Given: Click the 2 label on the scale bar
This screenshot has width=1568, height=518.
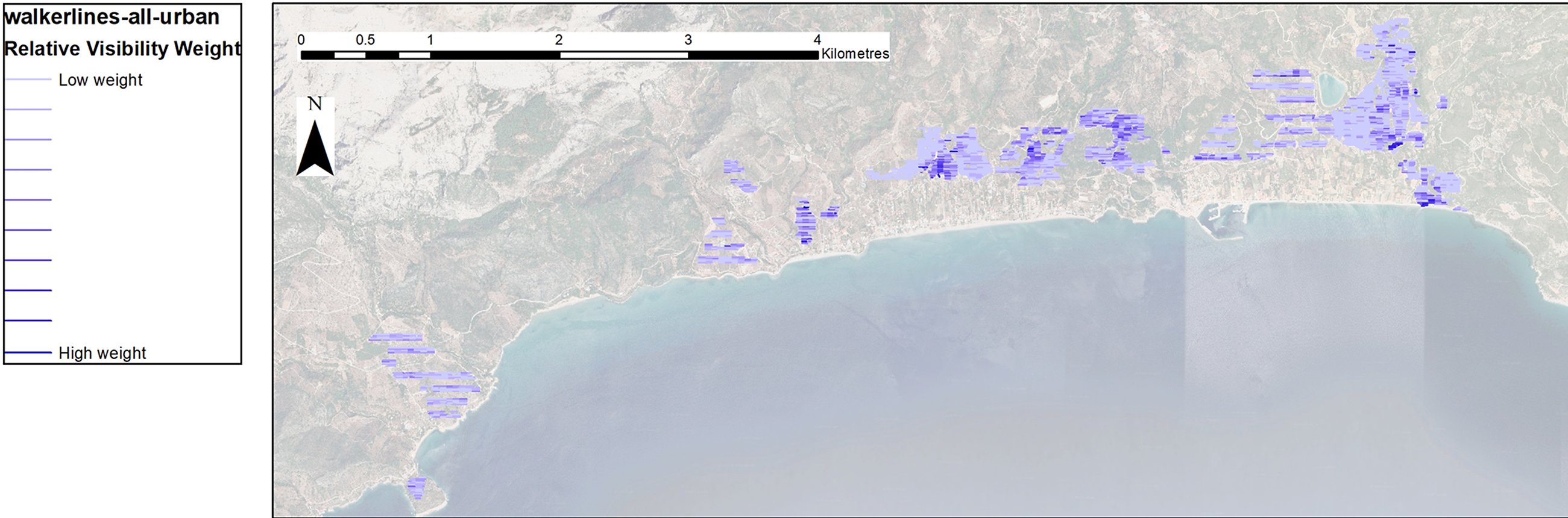Looking at the screenshot, I should [x=559, y=40].
